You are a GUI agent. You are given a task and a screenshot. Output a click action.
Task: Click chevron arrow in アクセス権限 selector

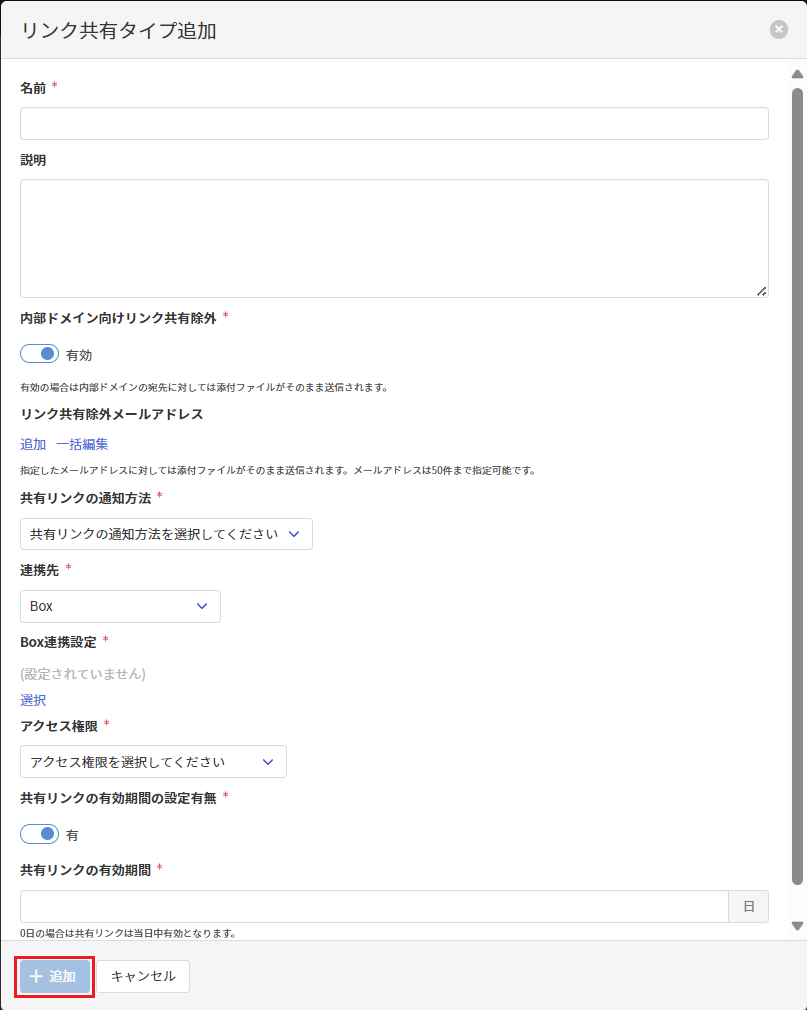pyautogui.click(x=268, y=762)
